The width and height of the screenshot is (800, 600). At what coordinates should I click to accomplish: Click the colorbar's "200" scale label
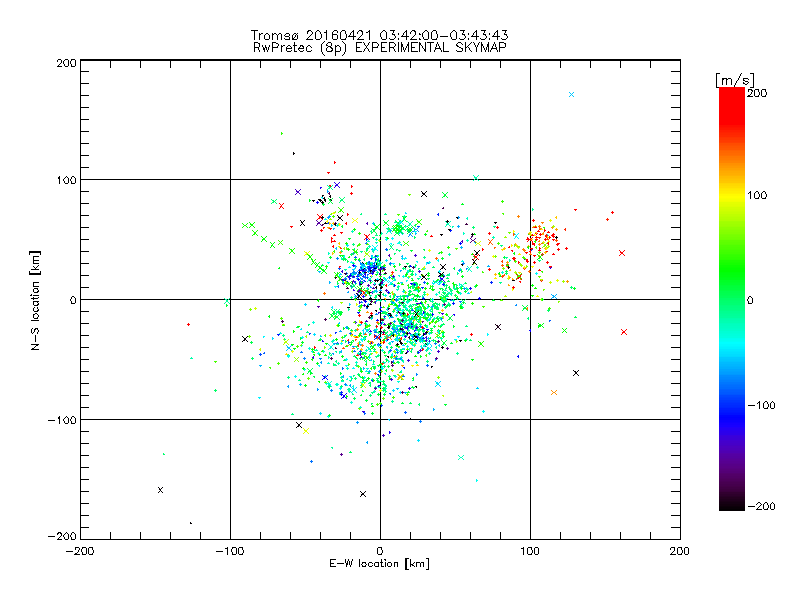pos(757,93)
